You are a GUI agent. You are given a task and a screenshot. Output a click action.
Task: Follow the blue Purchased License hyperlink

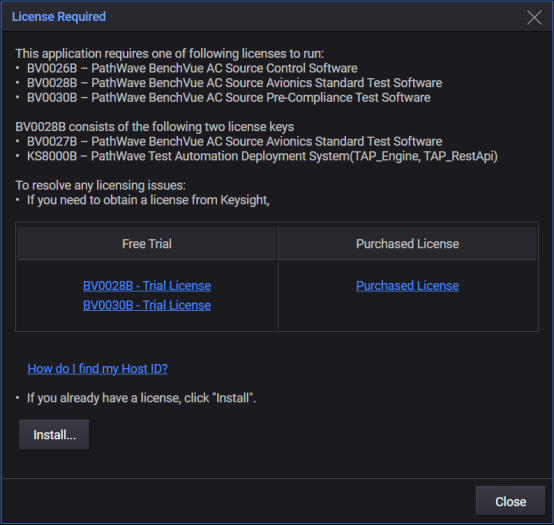click(x=407, y=285)
